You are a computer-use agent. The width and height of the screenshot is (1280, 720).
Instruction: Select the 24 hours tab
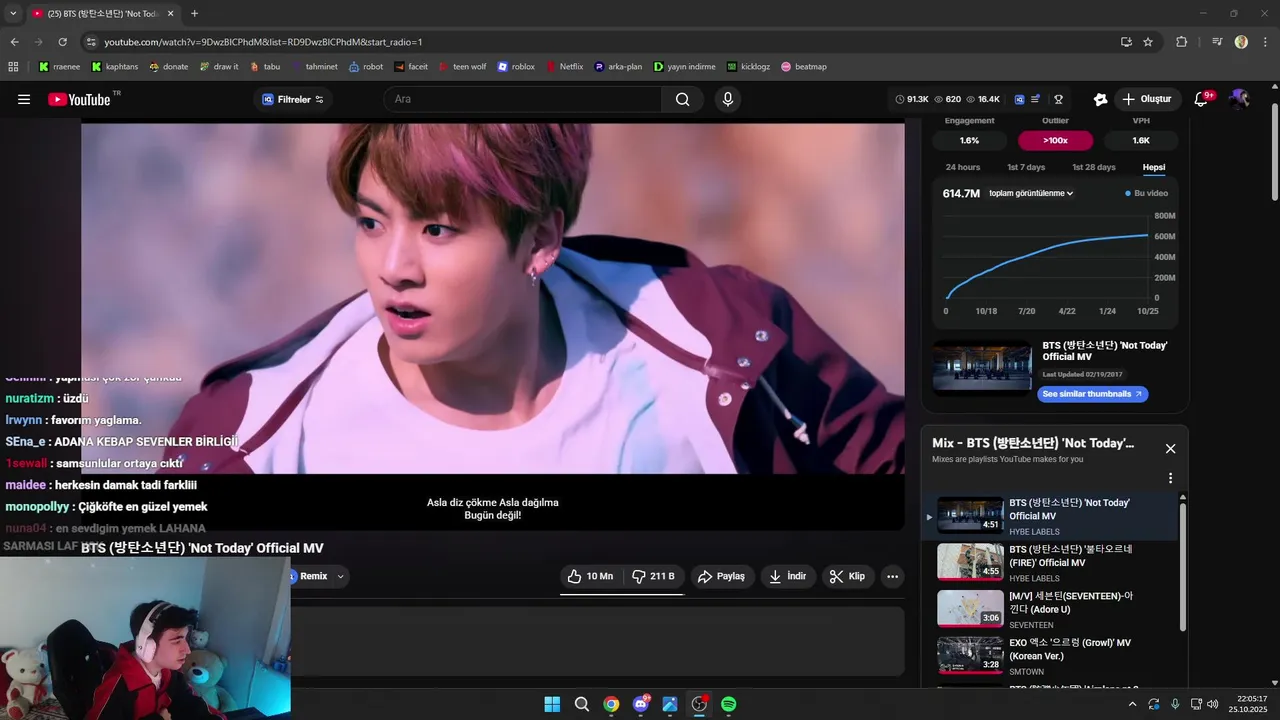click(x=963, y=167)
